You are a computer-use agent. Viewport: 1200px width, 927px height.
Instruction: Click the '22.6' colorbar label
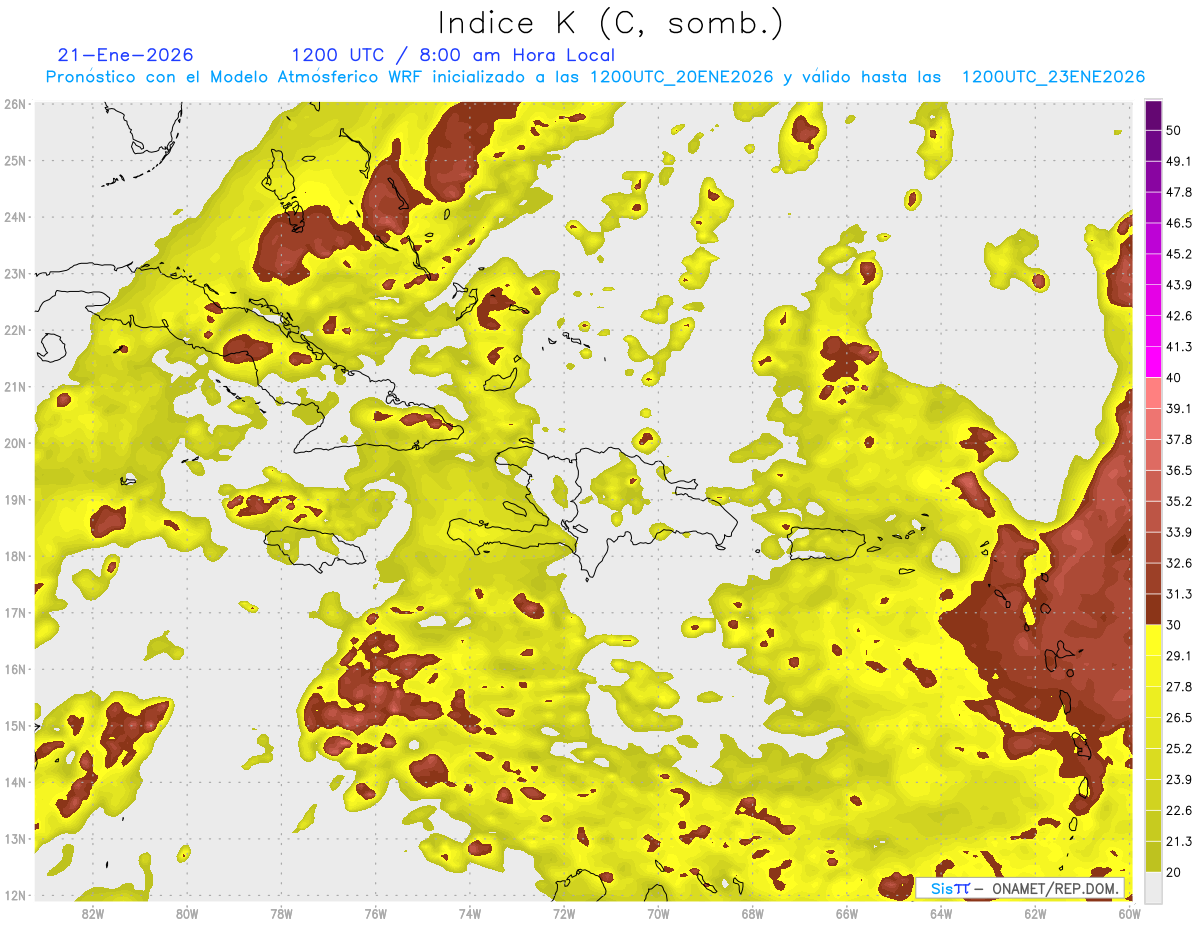[1180, 810]
